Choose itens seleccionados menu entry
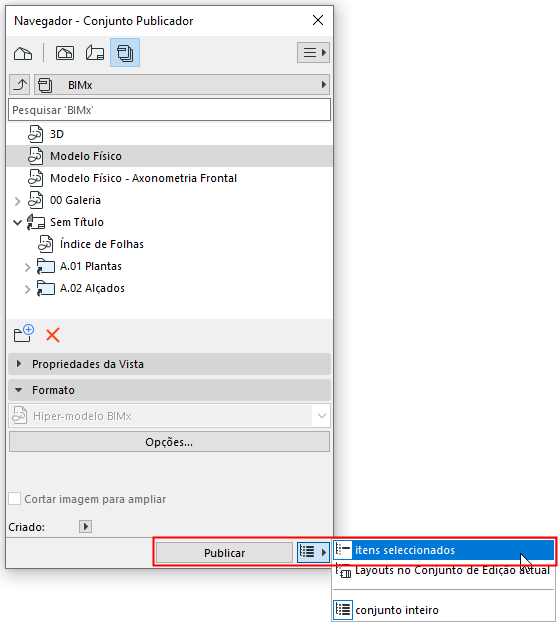 pos(444,550)
